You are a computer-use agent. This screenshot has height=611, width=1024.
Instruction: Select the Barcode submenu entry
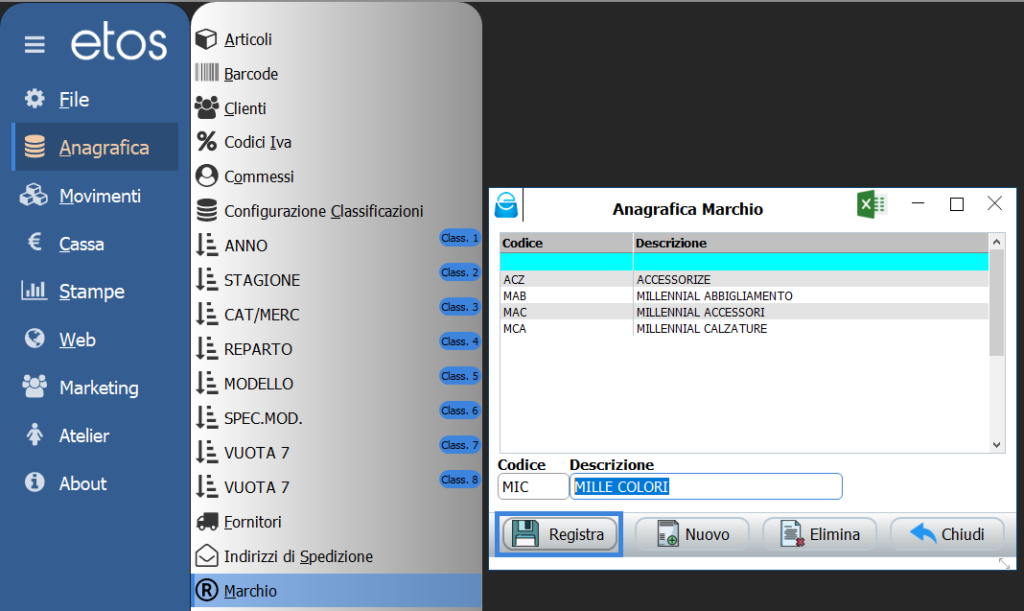251,74
